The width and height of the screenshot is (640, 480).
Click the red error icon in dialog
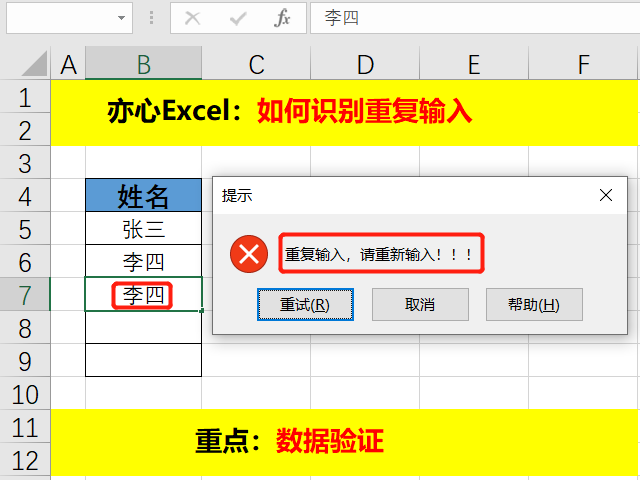pyautogui.click(x=249, y=254)
